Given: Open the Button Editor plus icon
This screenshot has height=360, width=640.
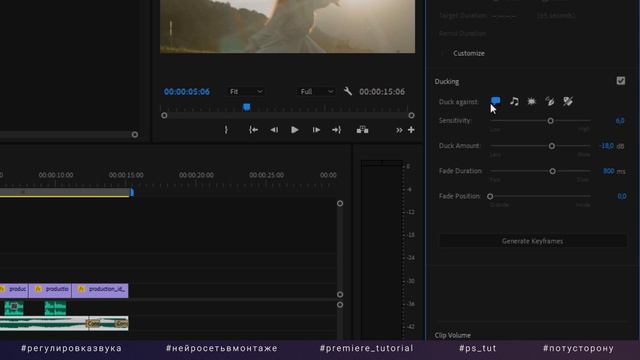Looking at the screenshot, I should coord(411,130).
